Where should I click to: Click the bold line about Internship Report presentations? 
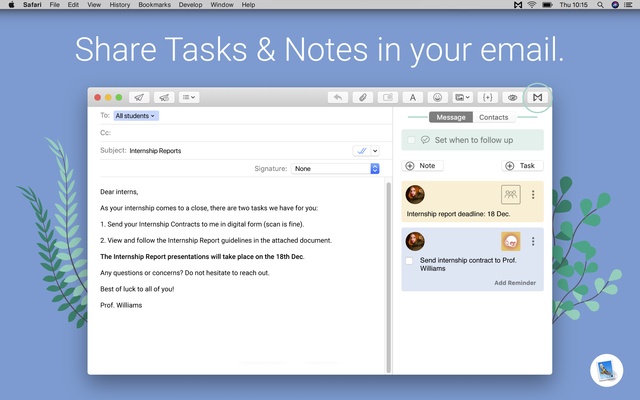202,257
